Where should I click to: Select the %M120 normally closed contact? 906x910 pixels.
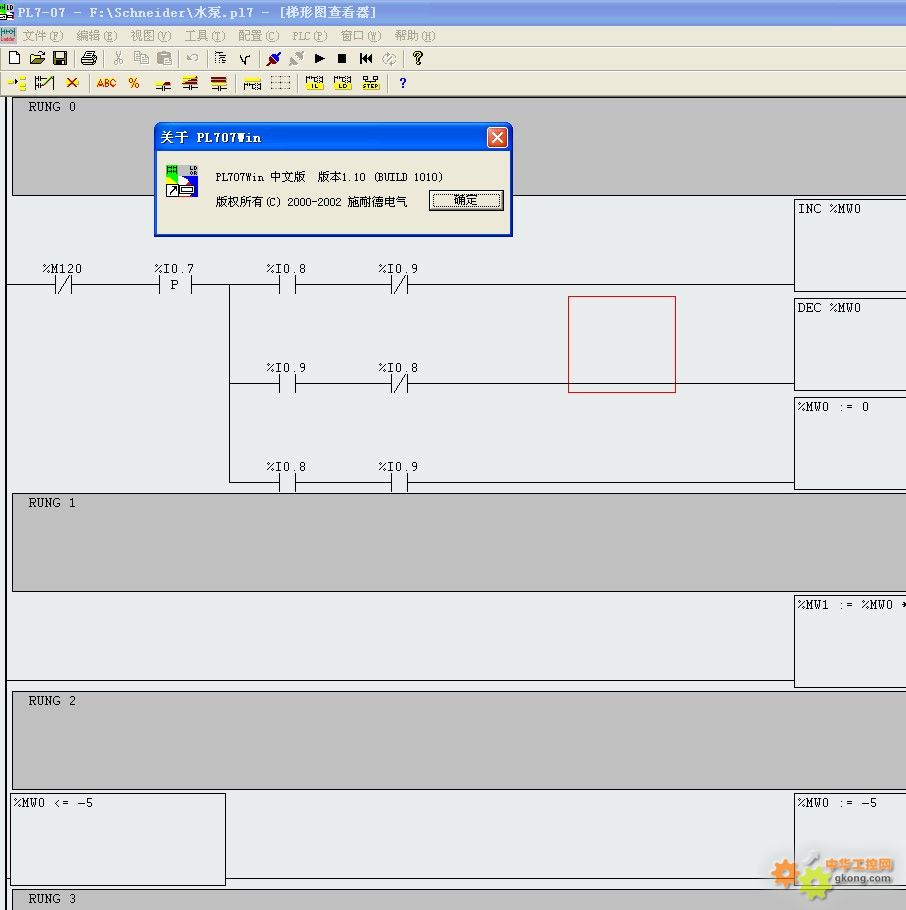[x=63, y=284]
